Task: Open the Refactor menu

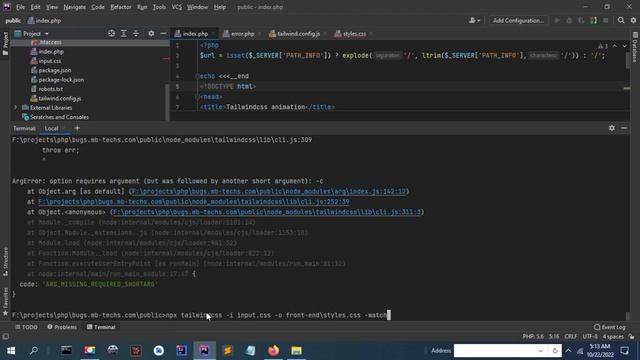Action: pos(121,7)
